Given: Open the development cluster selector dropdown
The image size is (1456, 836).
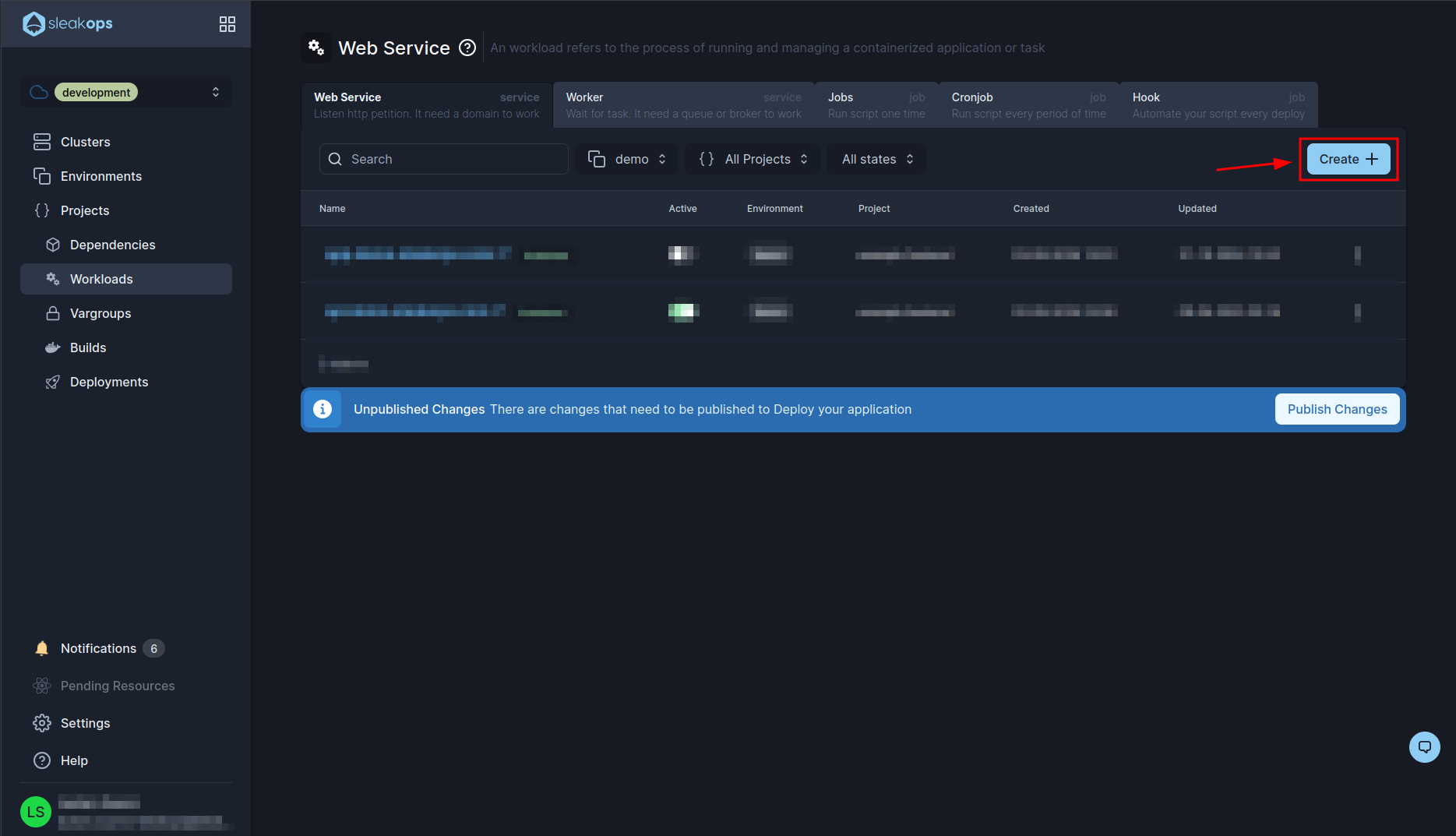Looking at the screenshot, I should tap(126, 92).
